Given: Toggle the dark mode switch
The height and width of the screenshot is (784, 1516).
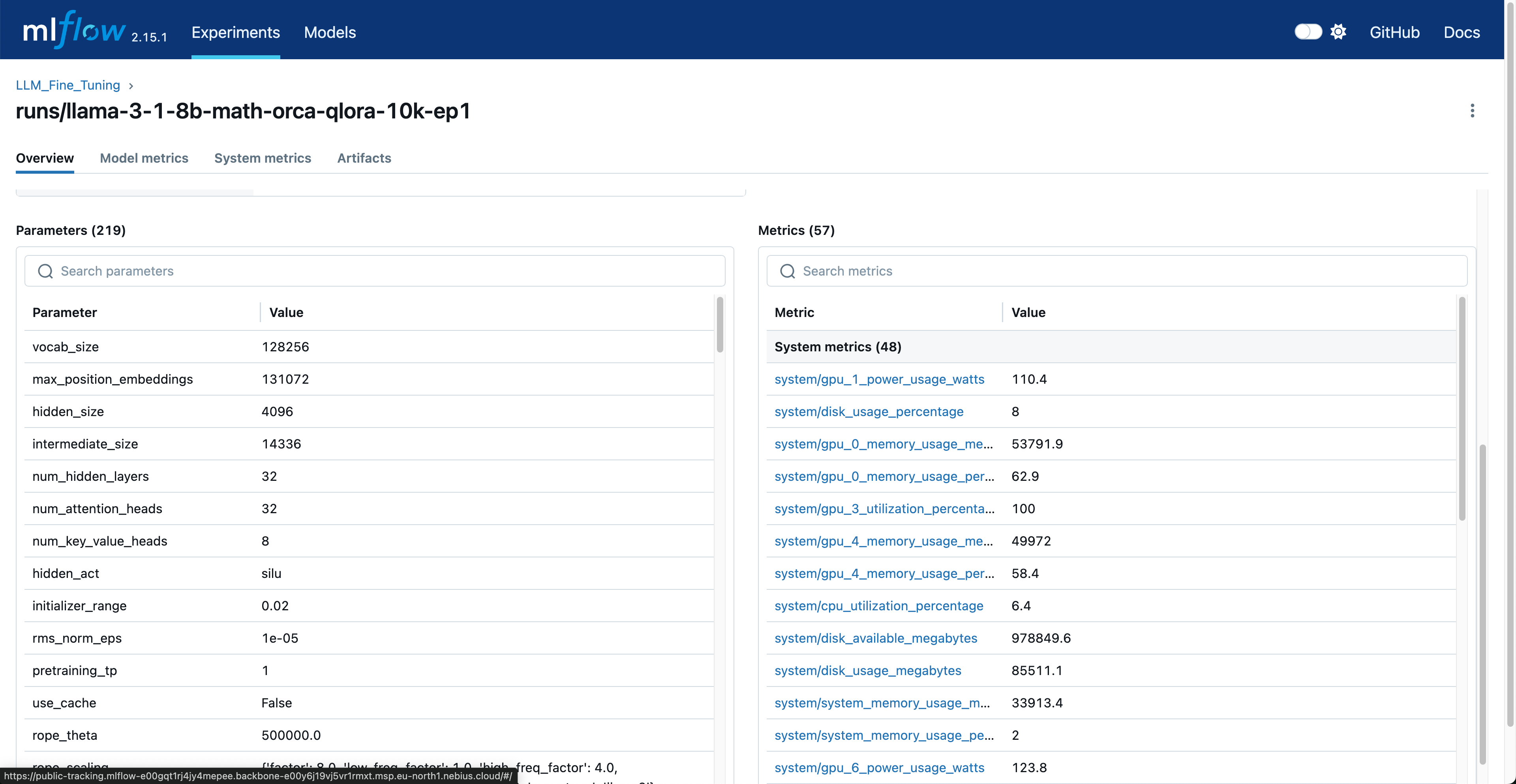Looking at the screenshot, I should point(1308,32).
